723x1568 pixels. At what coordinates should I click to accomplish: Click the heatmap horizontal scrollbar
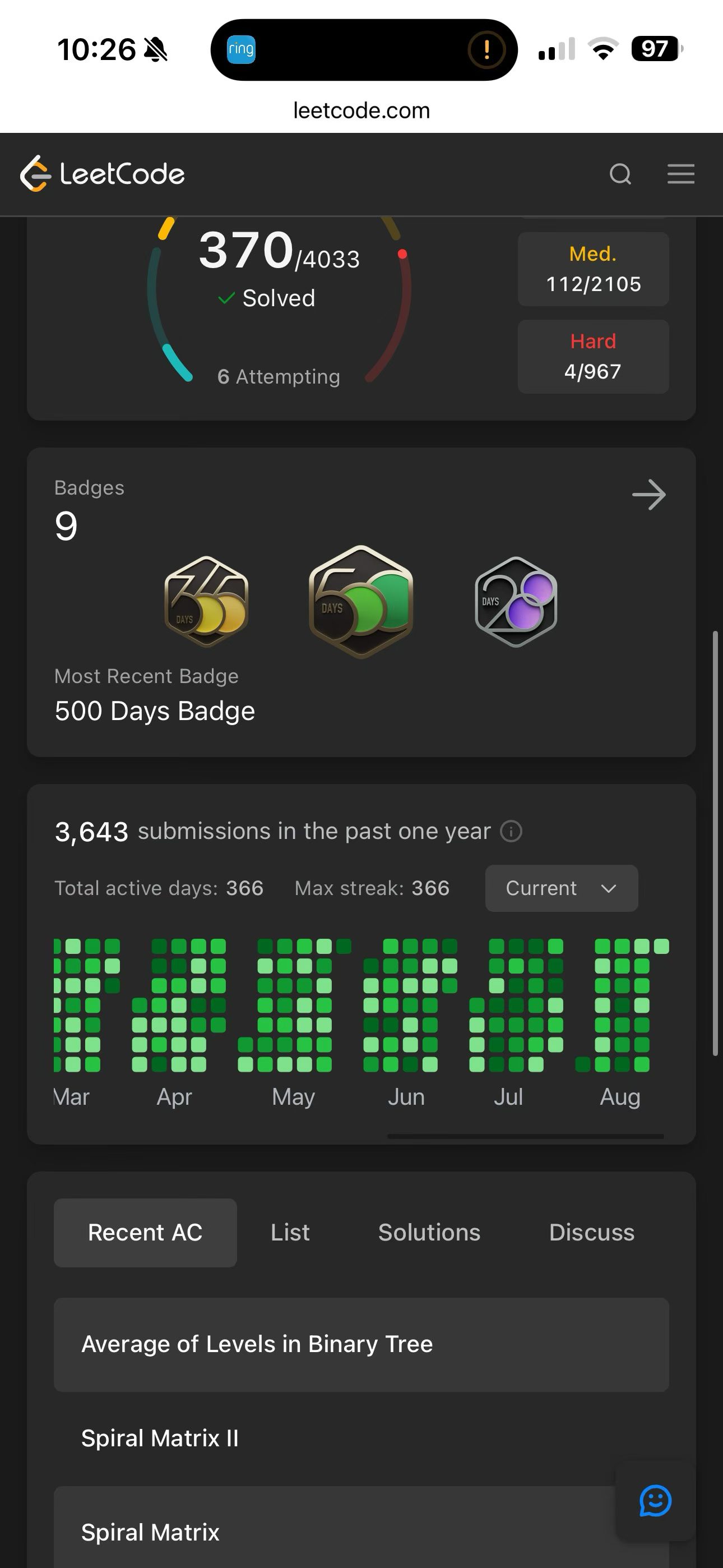click(x=525, y=1136)
